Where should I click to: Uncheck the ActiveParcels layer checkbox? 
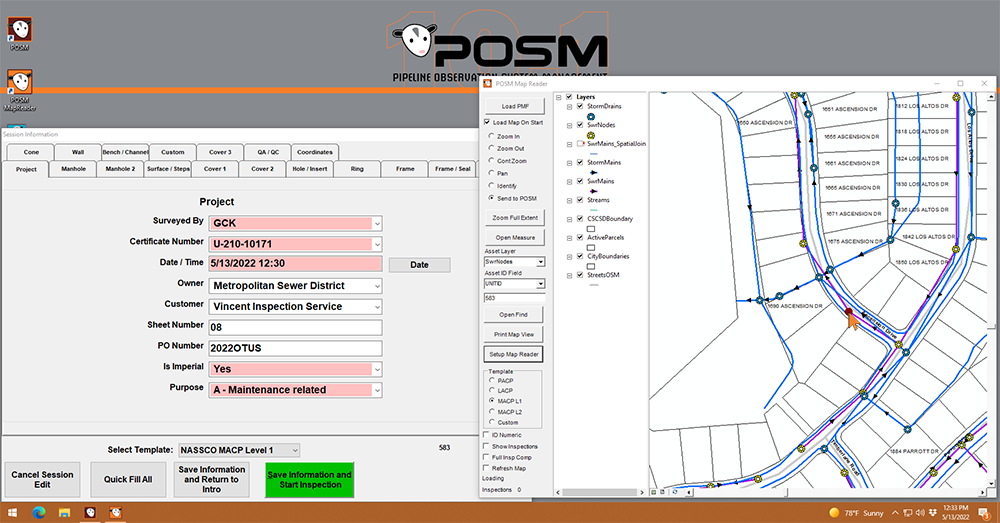580,237
